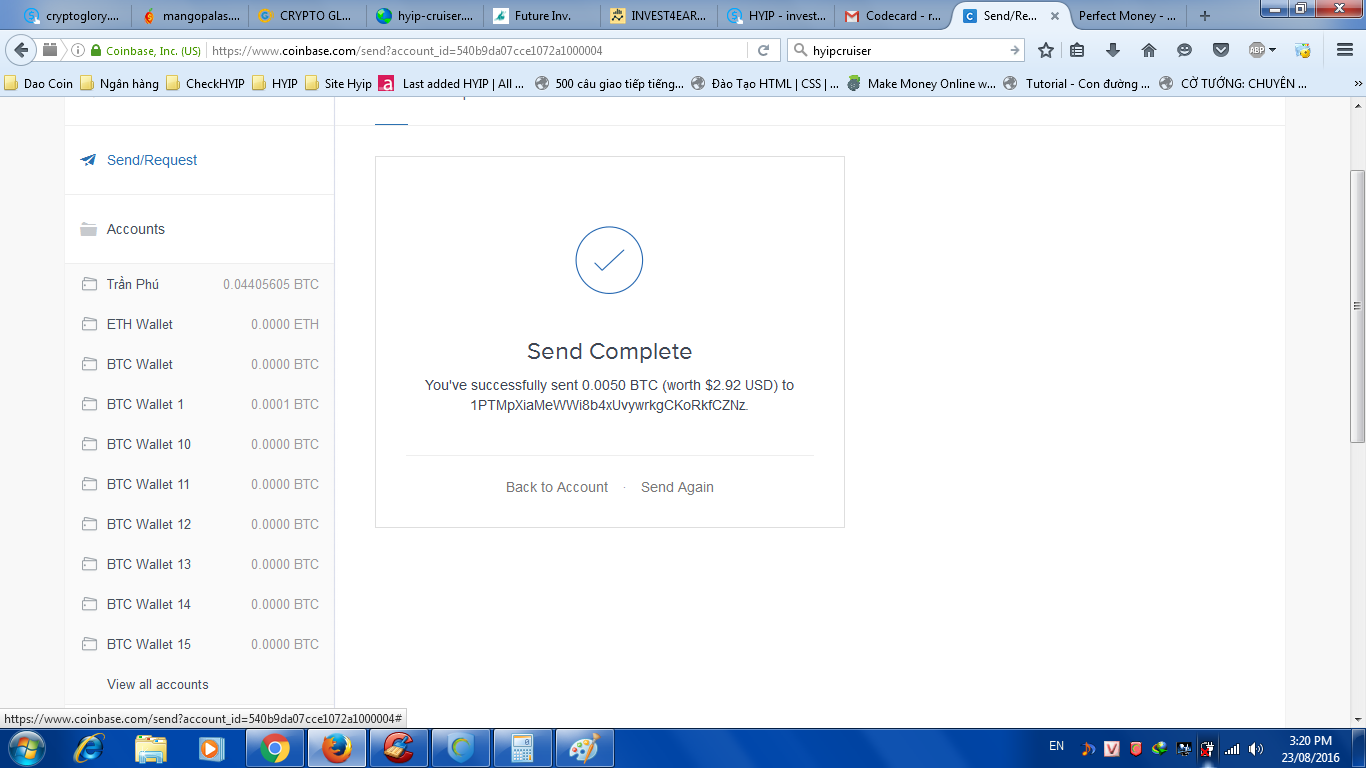Open Windows Explorer from the taskbar
The width and height of the screenshot is (1366, 768).
151,748
